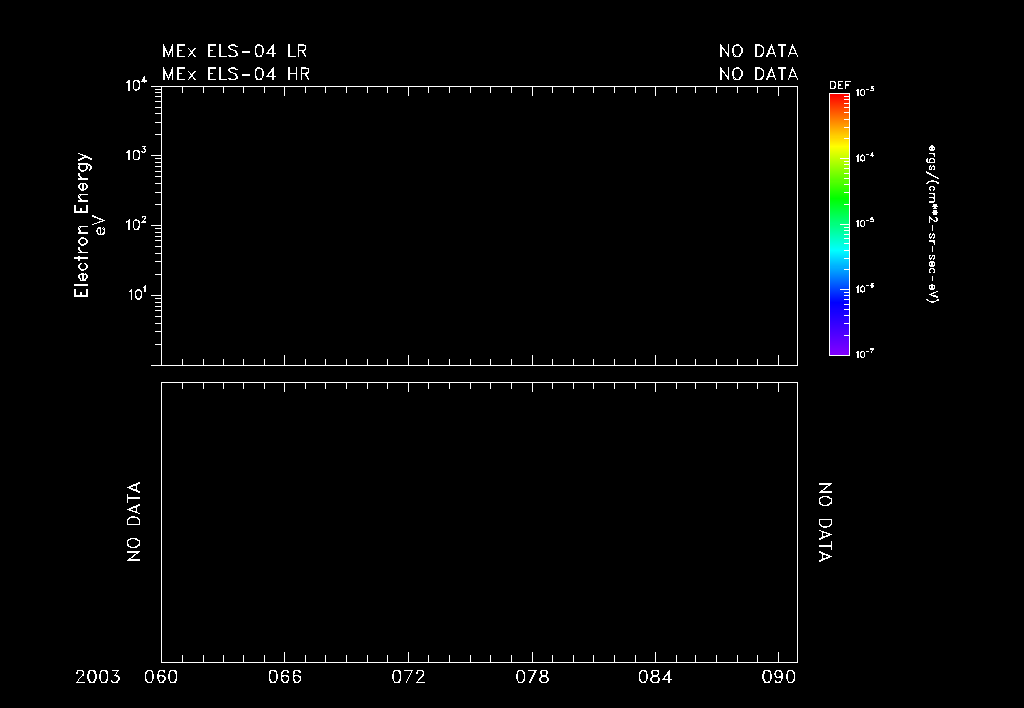
Task: Click the '078' day tick label
Action: click(x=532, y=677)
